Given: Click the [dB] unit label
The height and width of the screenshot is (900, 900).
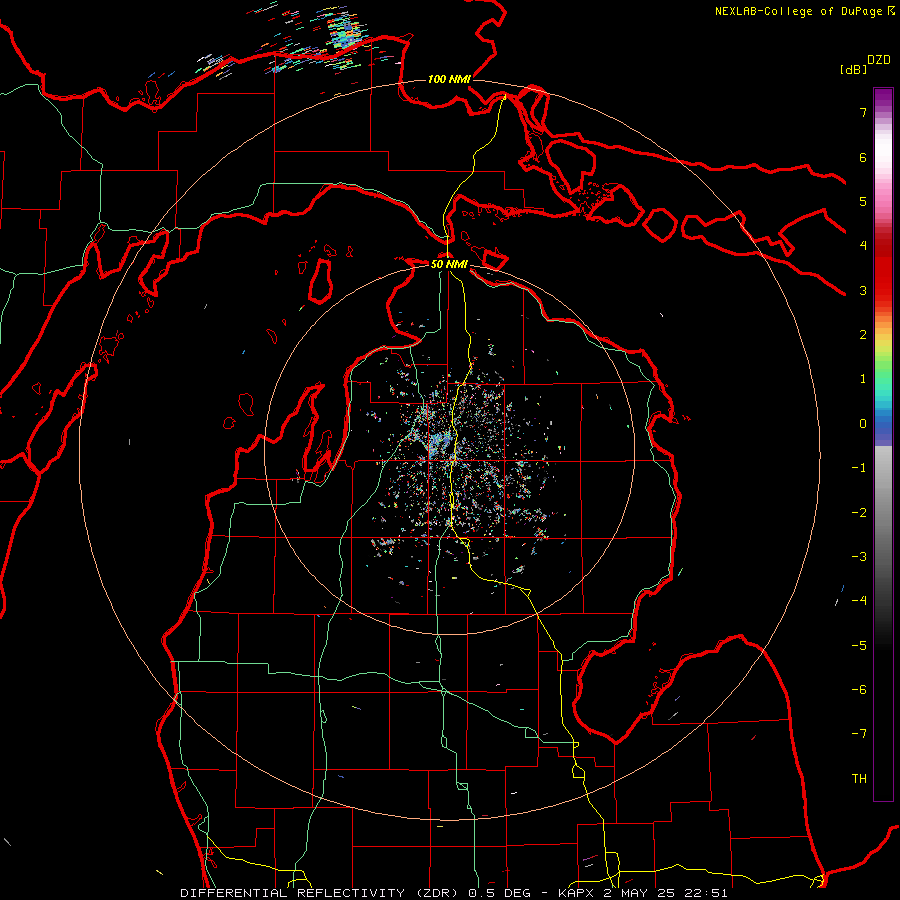Looking at the screenshot, I should (x=854, y=69).
